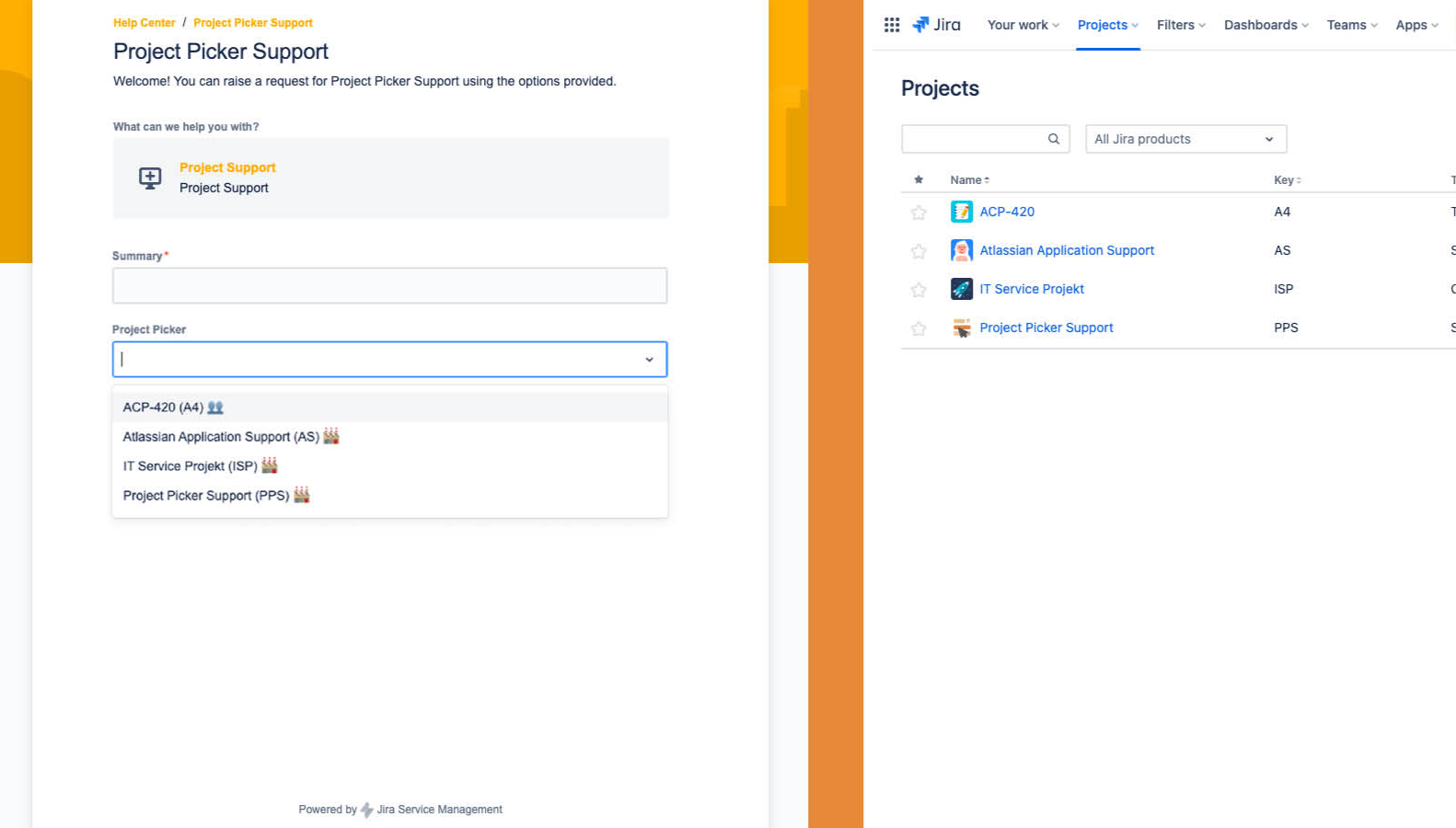Click the Project Support request type link

(x=227, y=167)
